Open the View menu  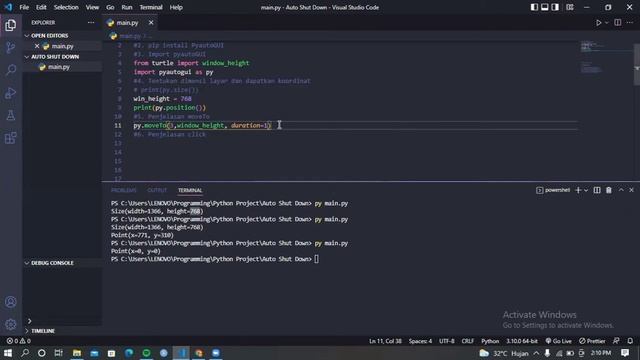pos(92,7)
